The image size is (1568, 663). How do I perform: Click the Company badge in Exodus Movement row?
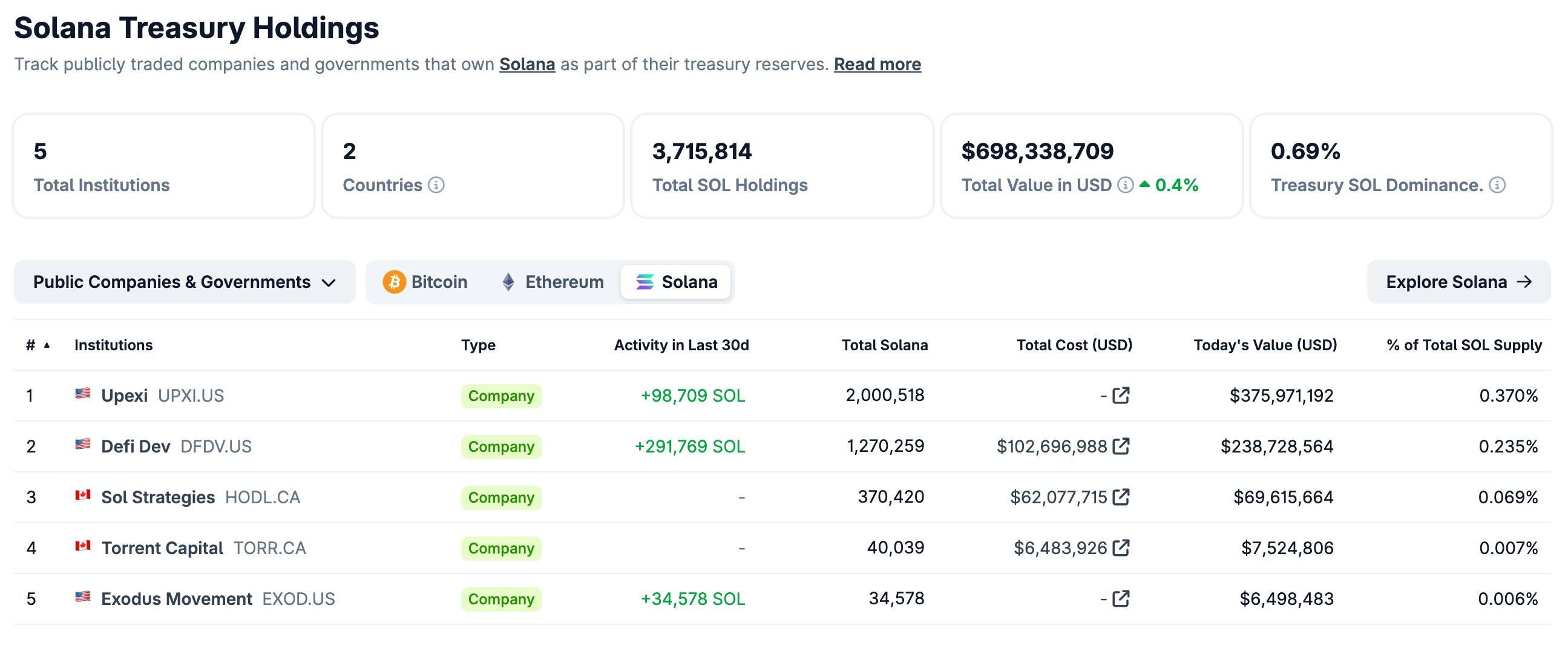click(501, 599)
